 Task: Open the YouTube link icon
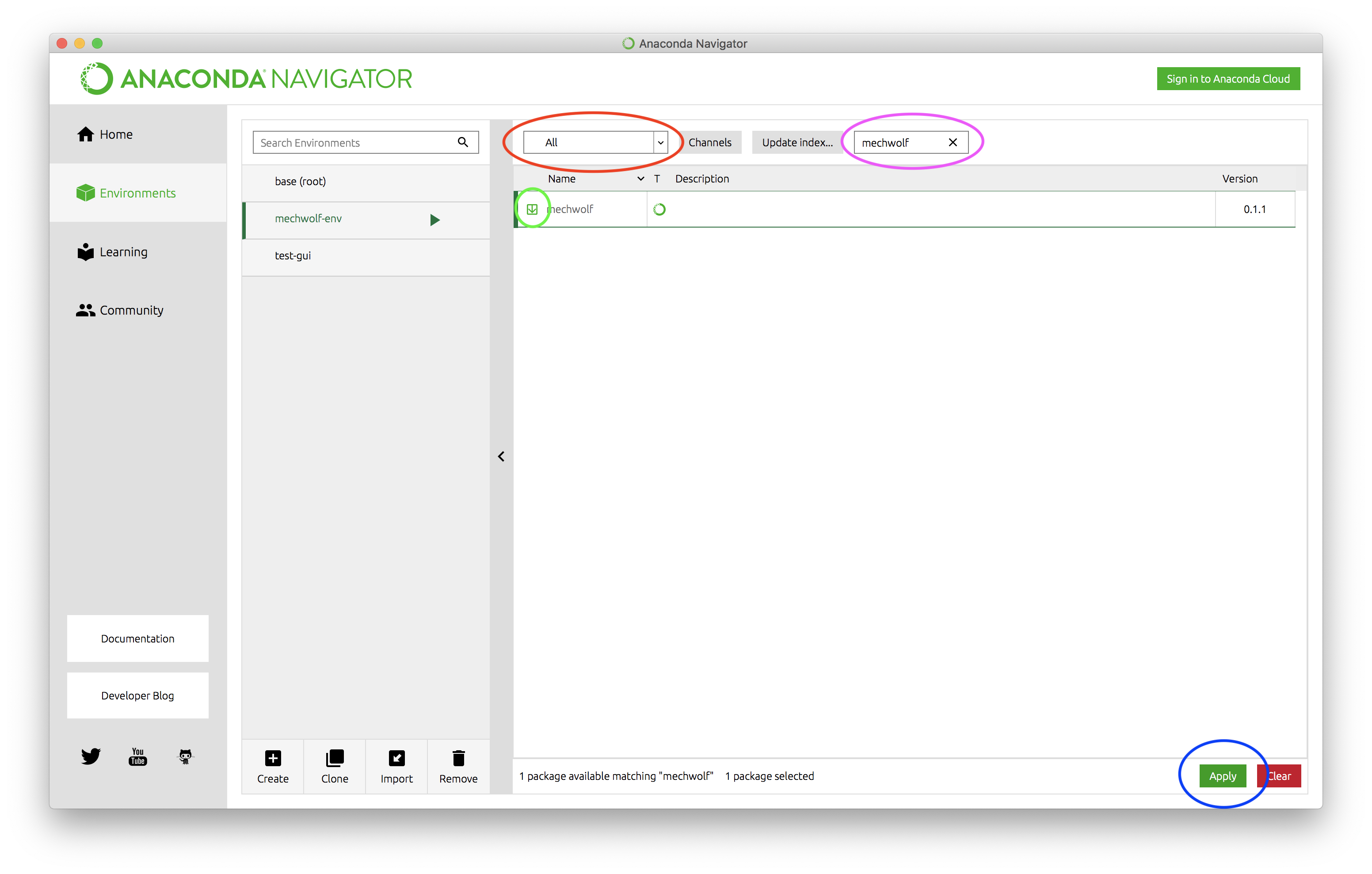point(138,756)
